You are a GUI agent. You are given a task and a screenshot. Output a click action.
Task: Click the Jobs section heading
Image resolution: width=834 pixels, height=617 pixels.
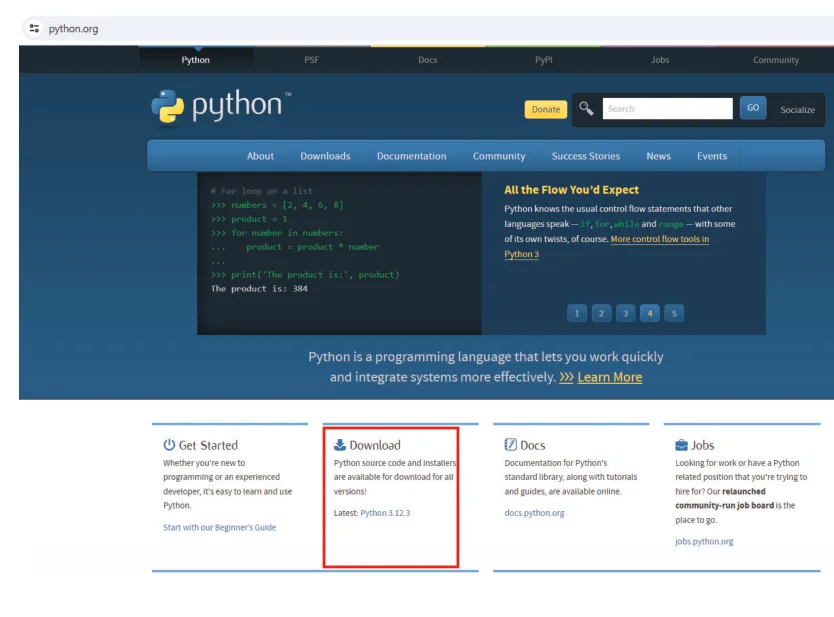702,445
